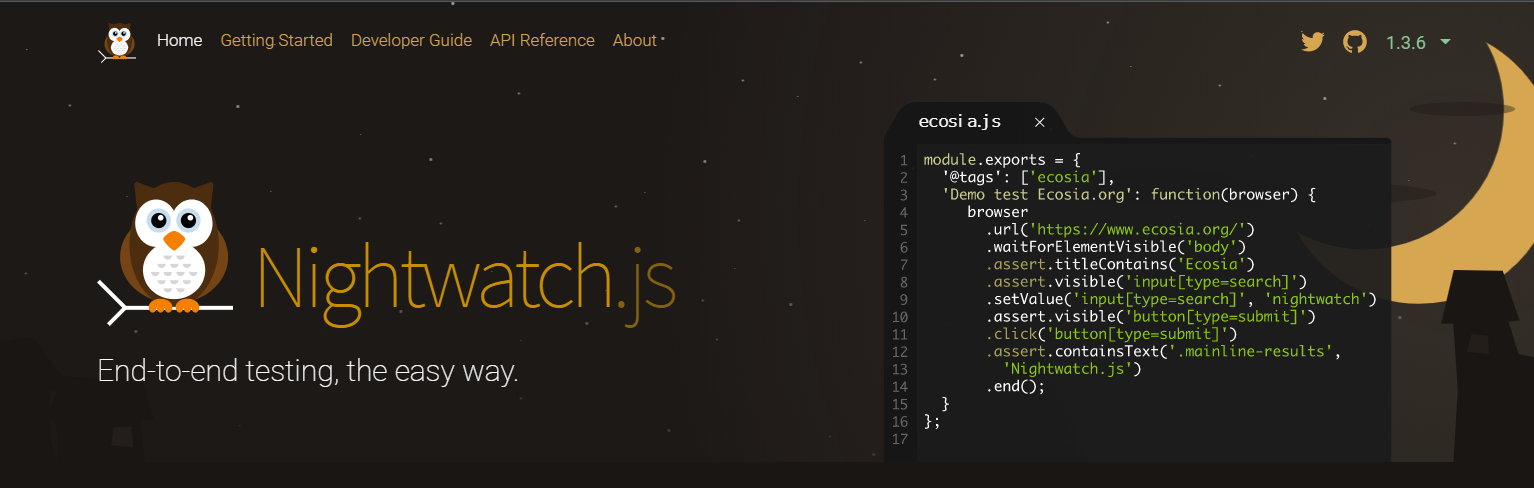Screen dimensions: 1534x488
Task: Click the 'module.exports = {' code line
Action: (1002, 160)
